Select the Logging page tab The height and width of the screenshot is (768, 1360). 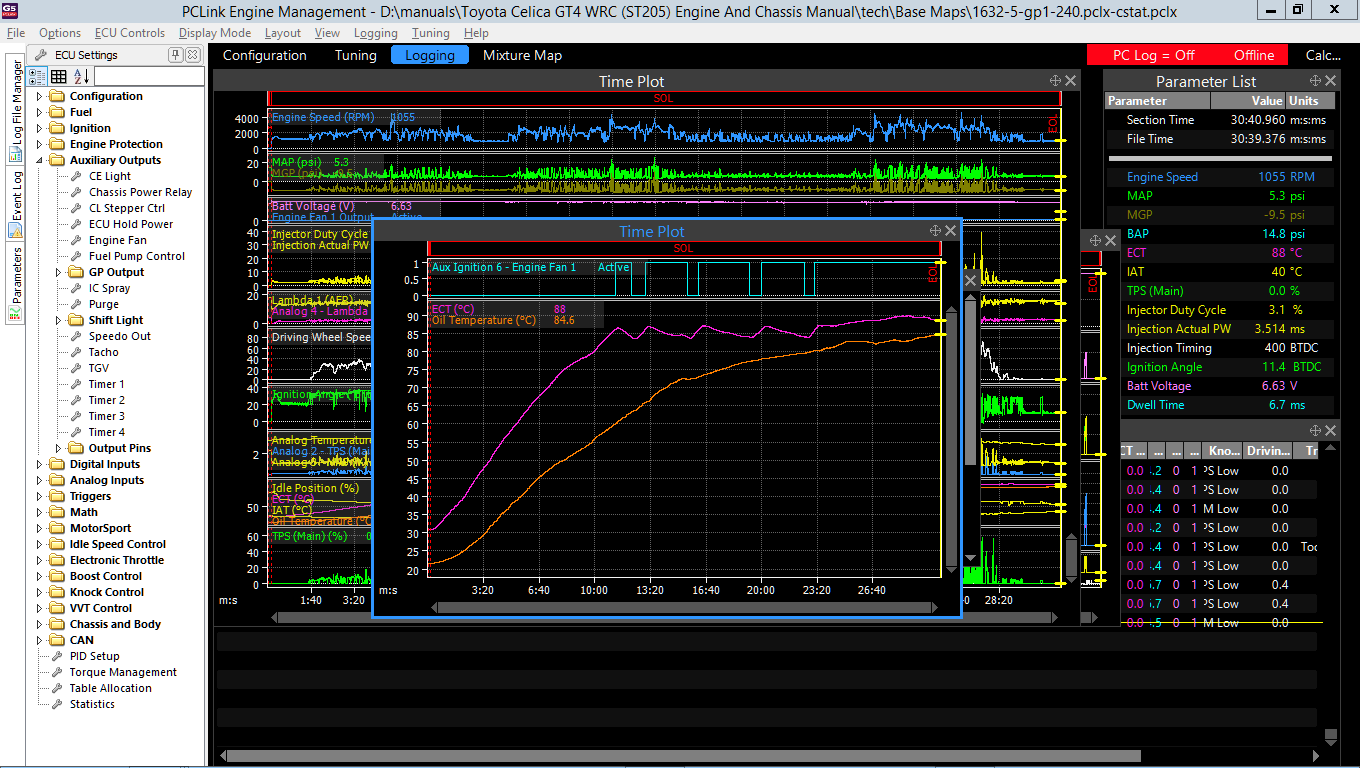point(430,55)
